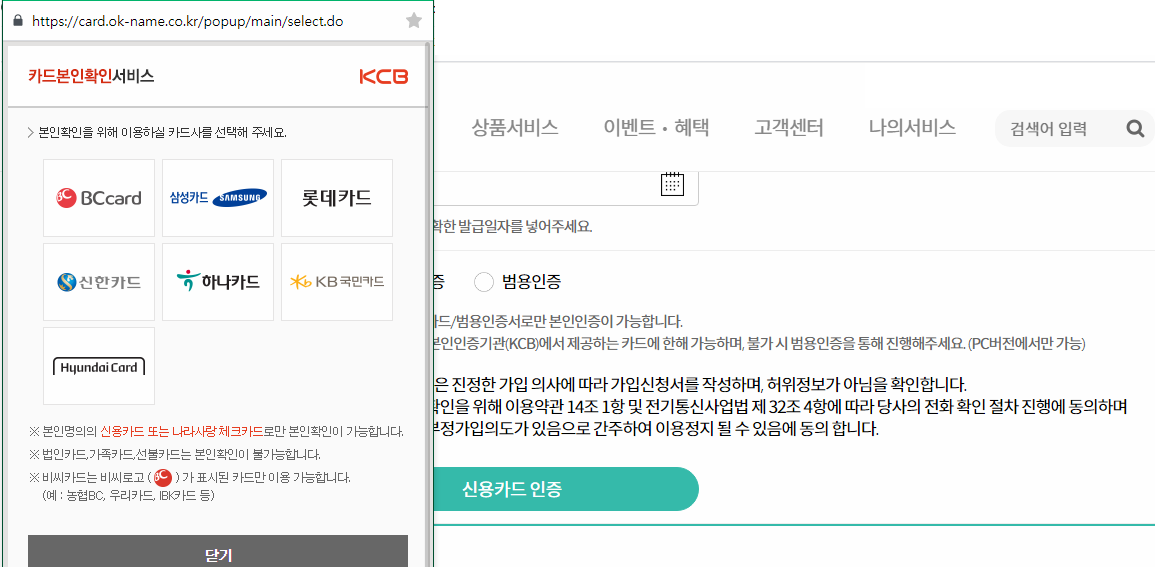Click the search magnifier icon
This screenshot has width=1155, height=567.
click(1137, 129)
